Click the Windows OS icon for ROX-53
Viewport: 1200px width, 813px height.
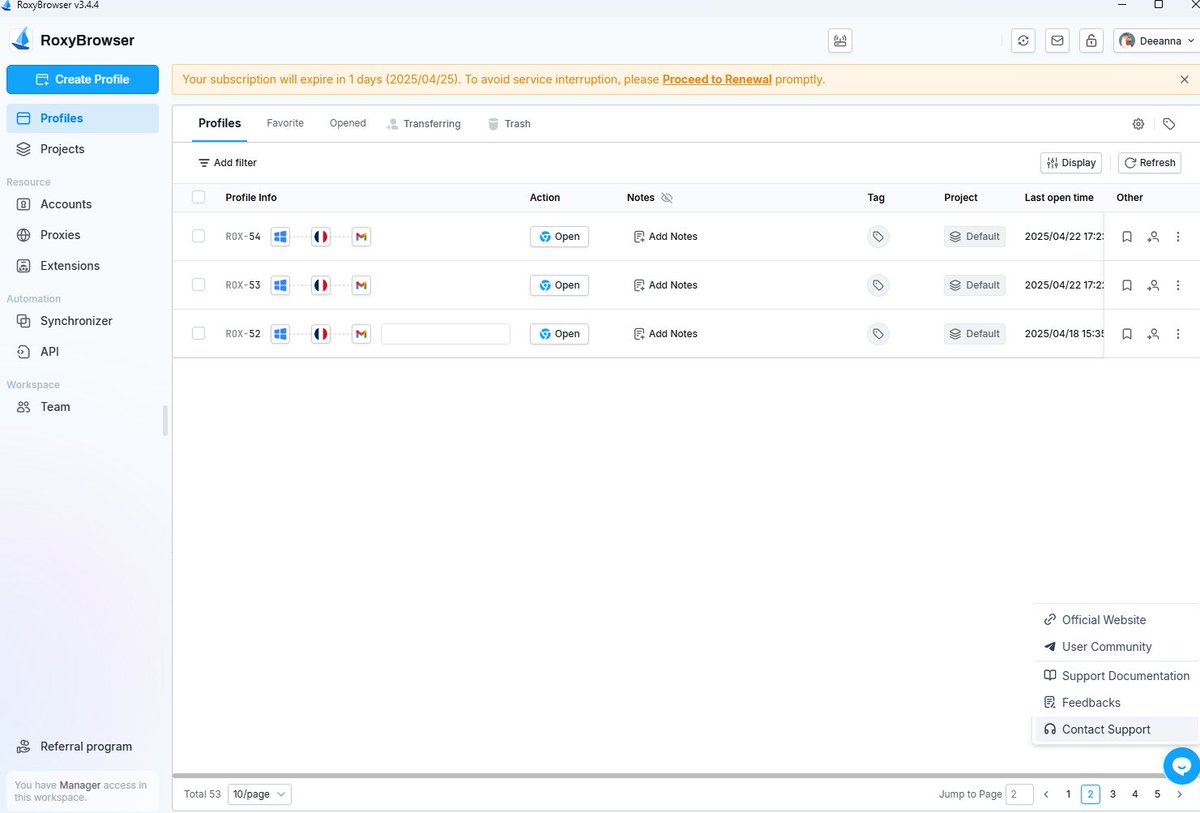click(x=281, y=285)
